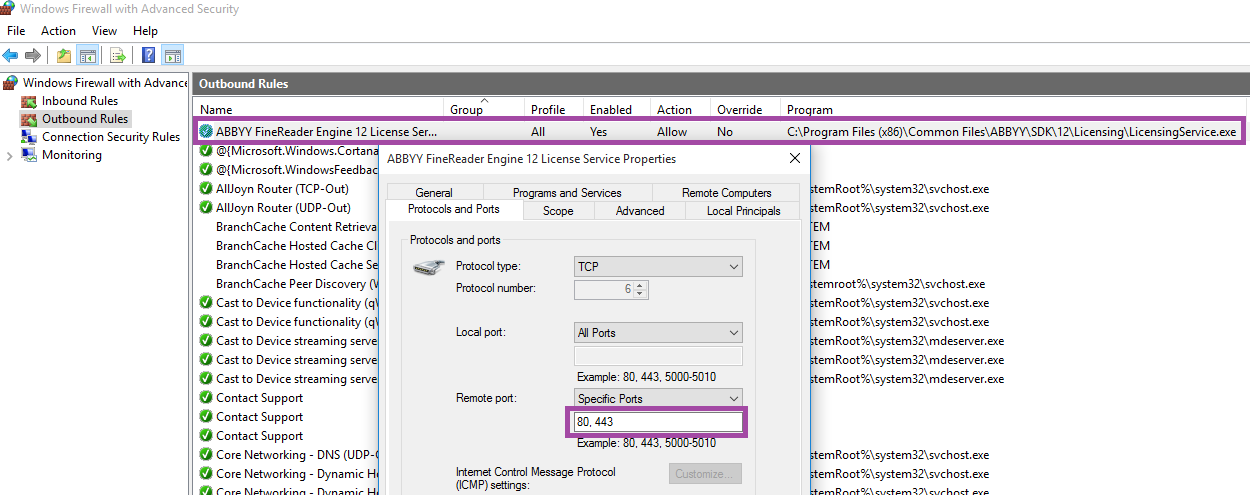Viewport: 1250px width, 495px height.
Task: Click the Forward arrow toolbar icon
Action: [33, 55]
